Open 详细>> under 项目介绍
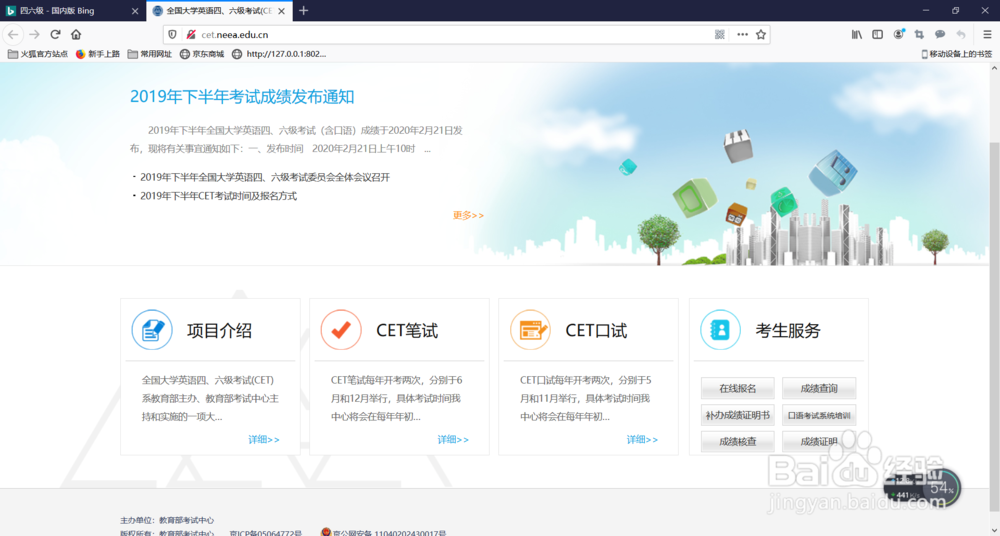 [264, 440]
